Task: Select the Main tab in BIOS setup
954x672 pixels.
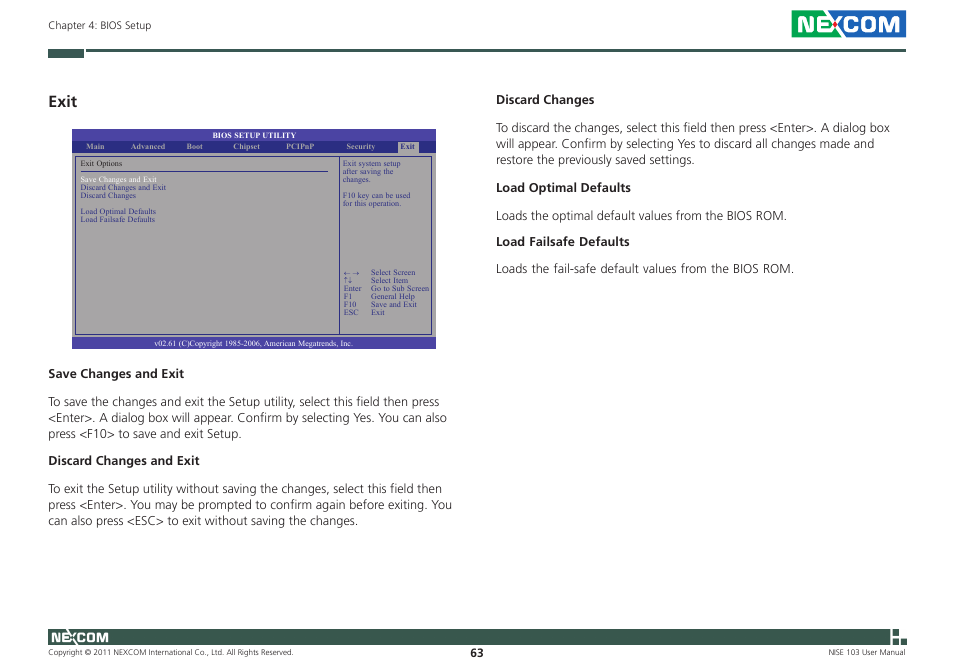Action: click(x=95, y=147)
